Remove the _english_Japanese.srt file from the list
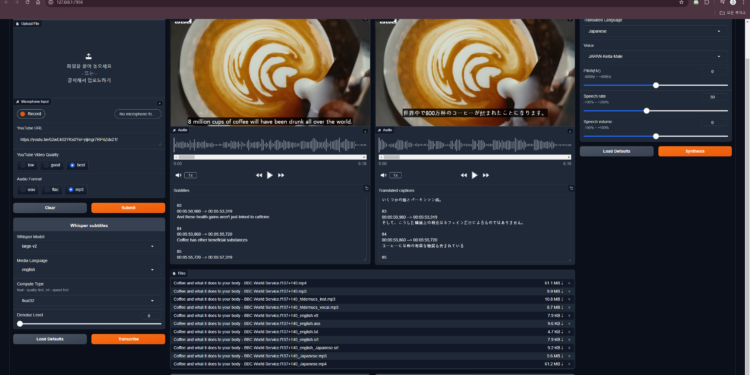750x375 pixels. pyautogui.click(x=569, y=348)
